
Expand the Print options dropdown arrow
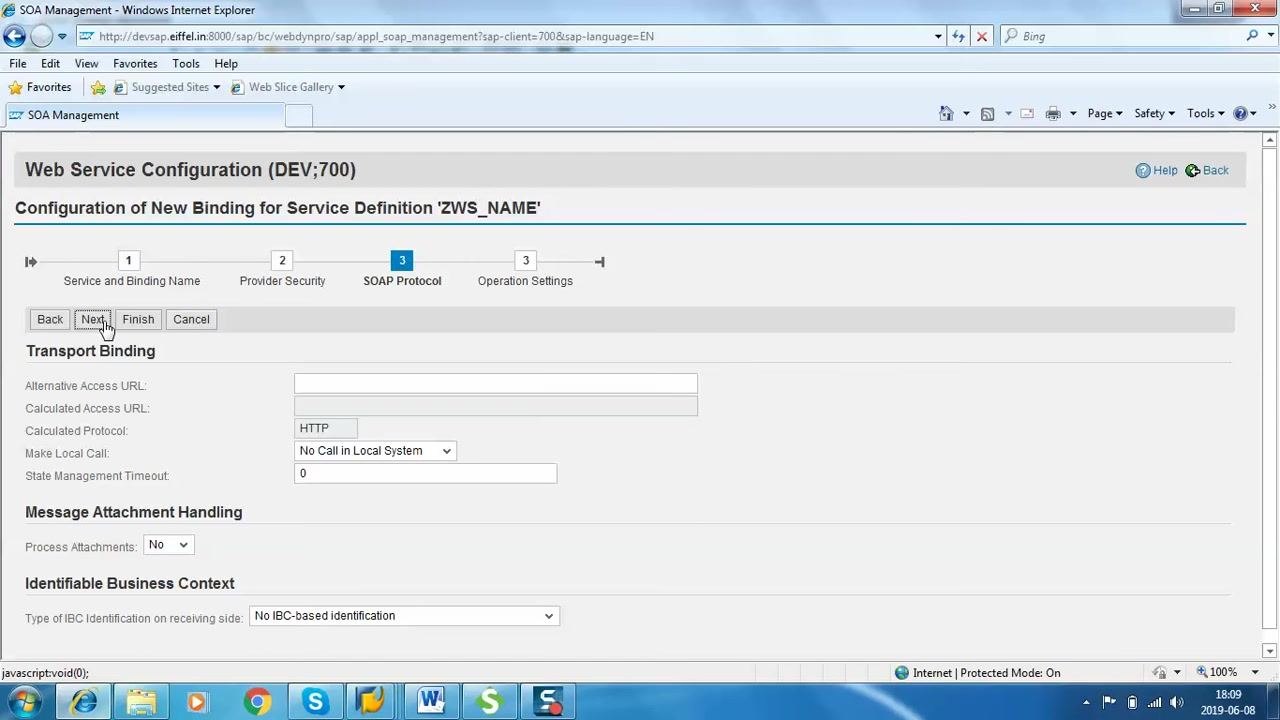click(x=1073, y=113)
